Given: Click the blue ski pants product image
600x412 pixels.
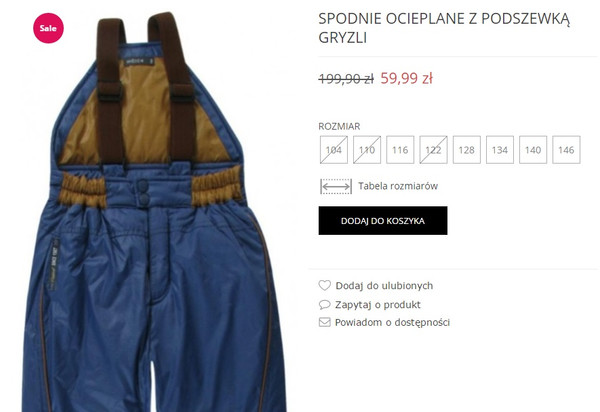Looking at the screenshot, I should 153,212.
